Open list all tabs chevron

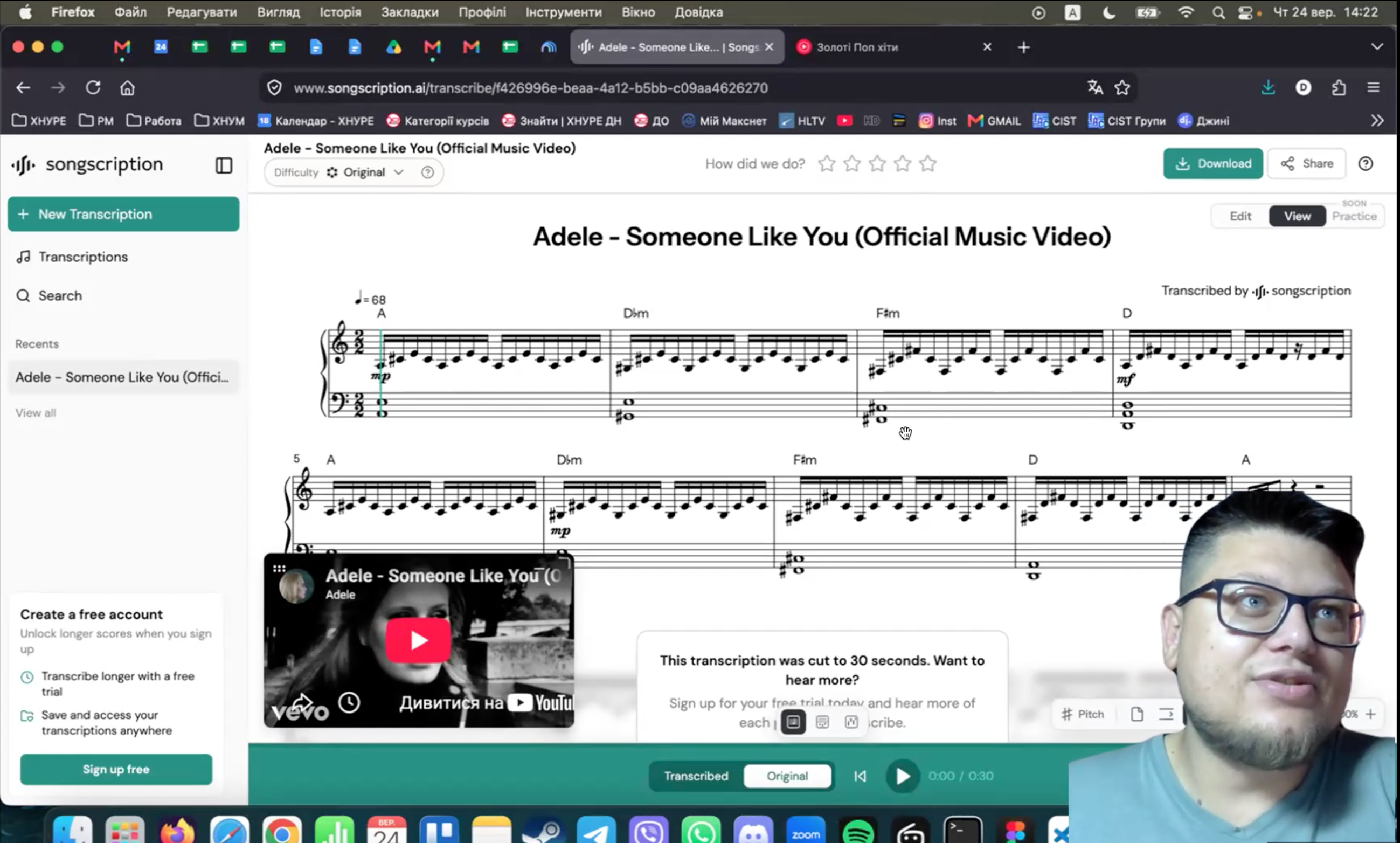(1377, 46)
